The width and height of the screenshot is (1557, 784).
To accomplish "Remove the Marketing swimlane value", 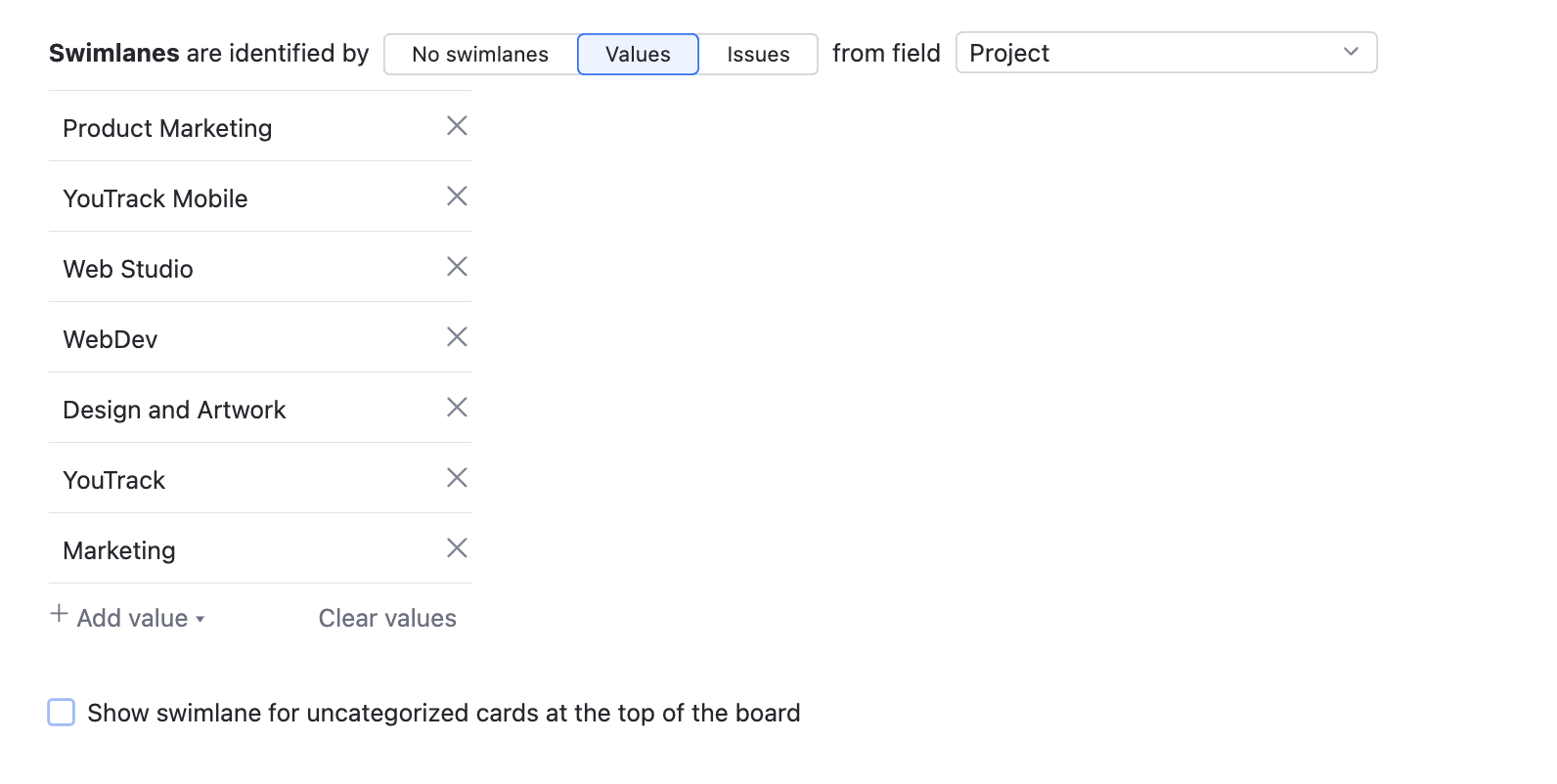I will [x=457, y=548].
